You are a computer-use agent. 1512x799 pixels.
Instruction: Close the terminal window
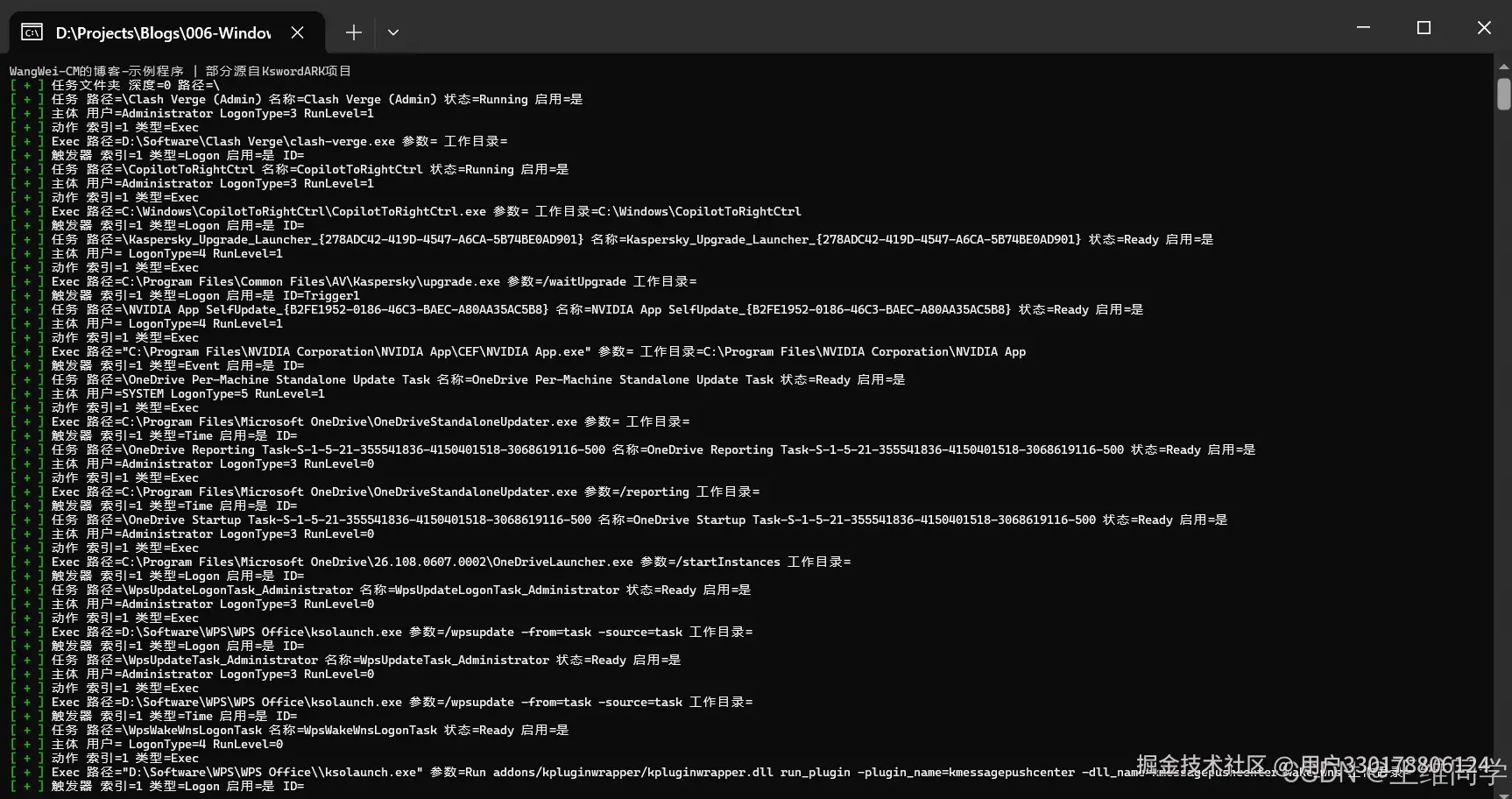coord(1484,27)
